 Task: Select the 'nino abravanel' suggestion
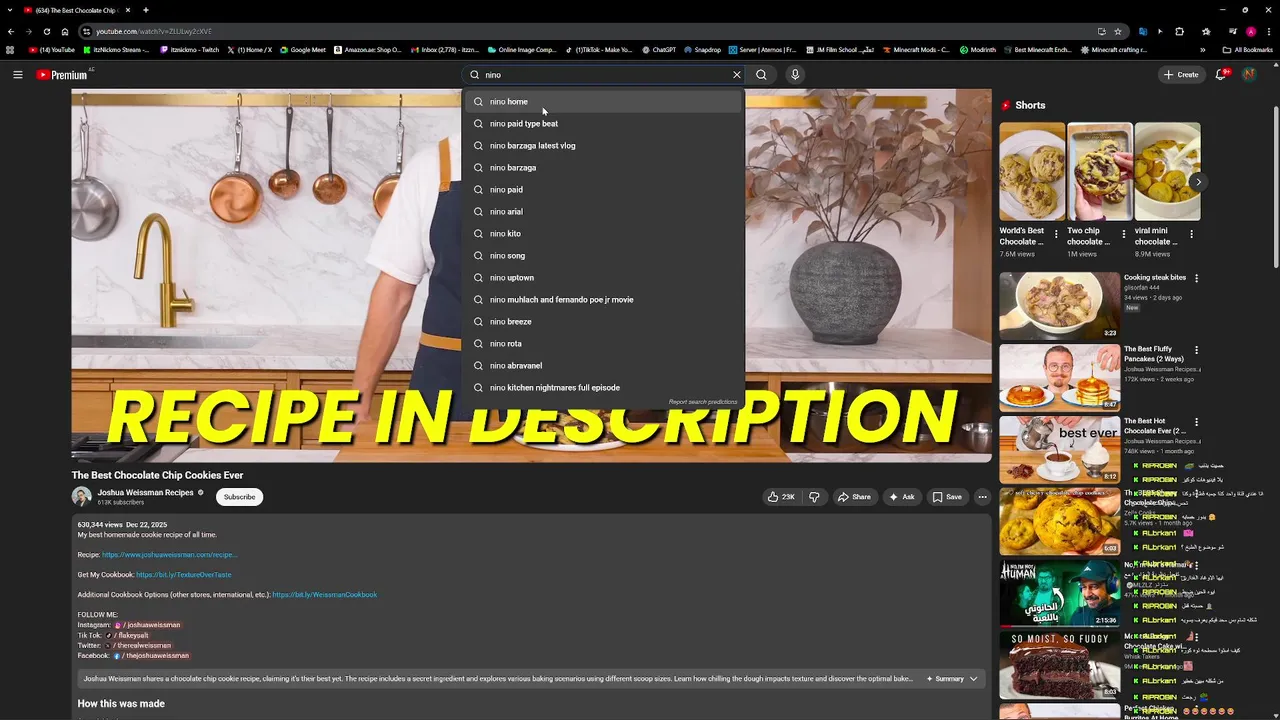click(604, 366)
